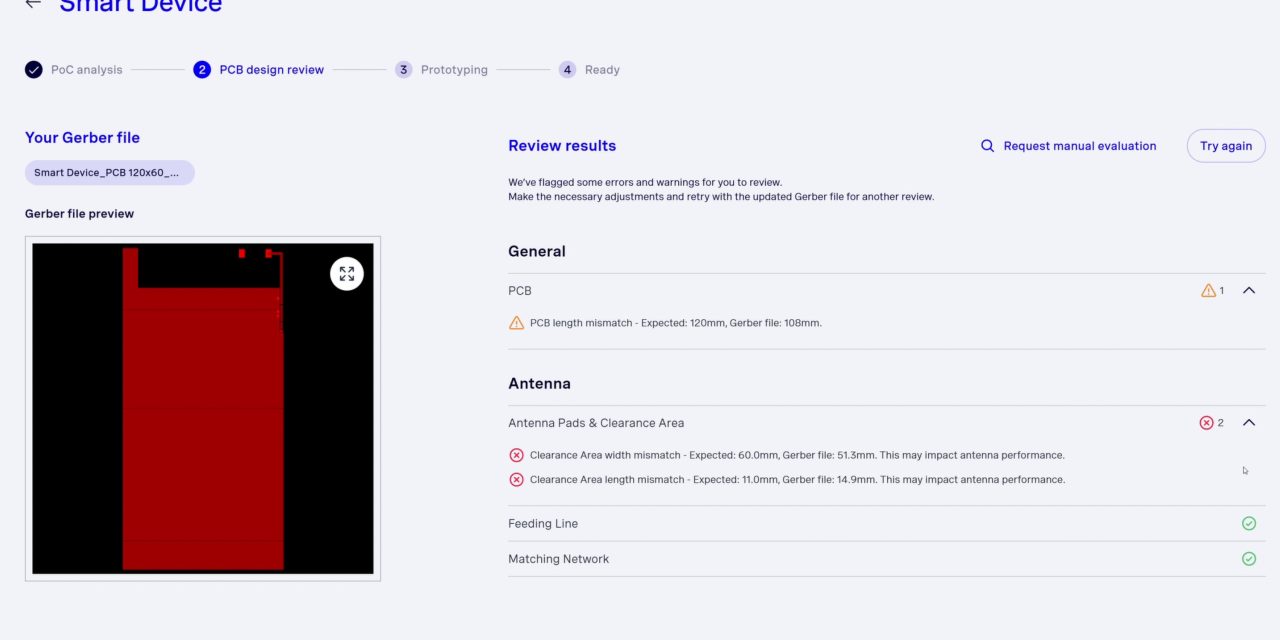The height and width of the screenshot is (640, 1280).
Task: Click the Feeding Line green checkmark
Action: [x=1248, y=523]
